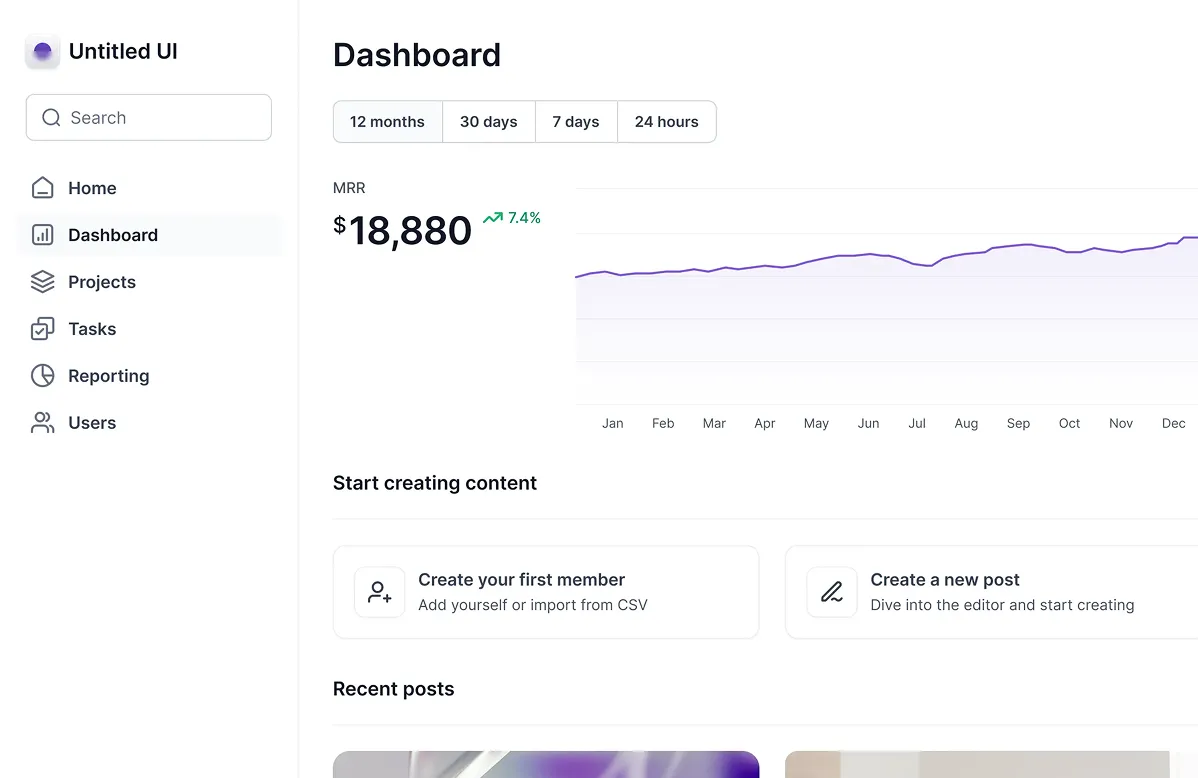This screenshot has height=778, width=1198.
Task: Switch to the 30 days range
Action: (489, 122)
